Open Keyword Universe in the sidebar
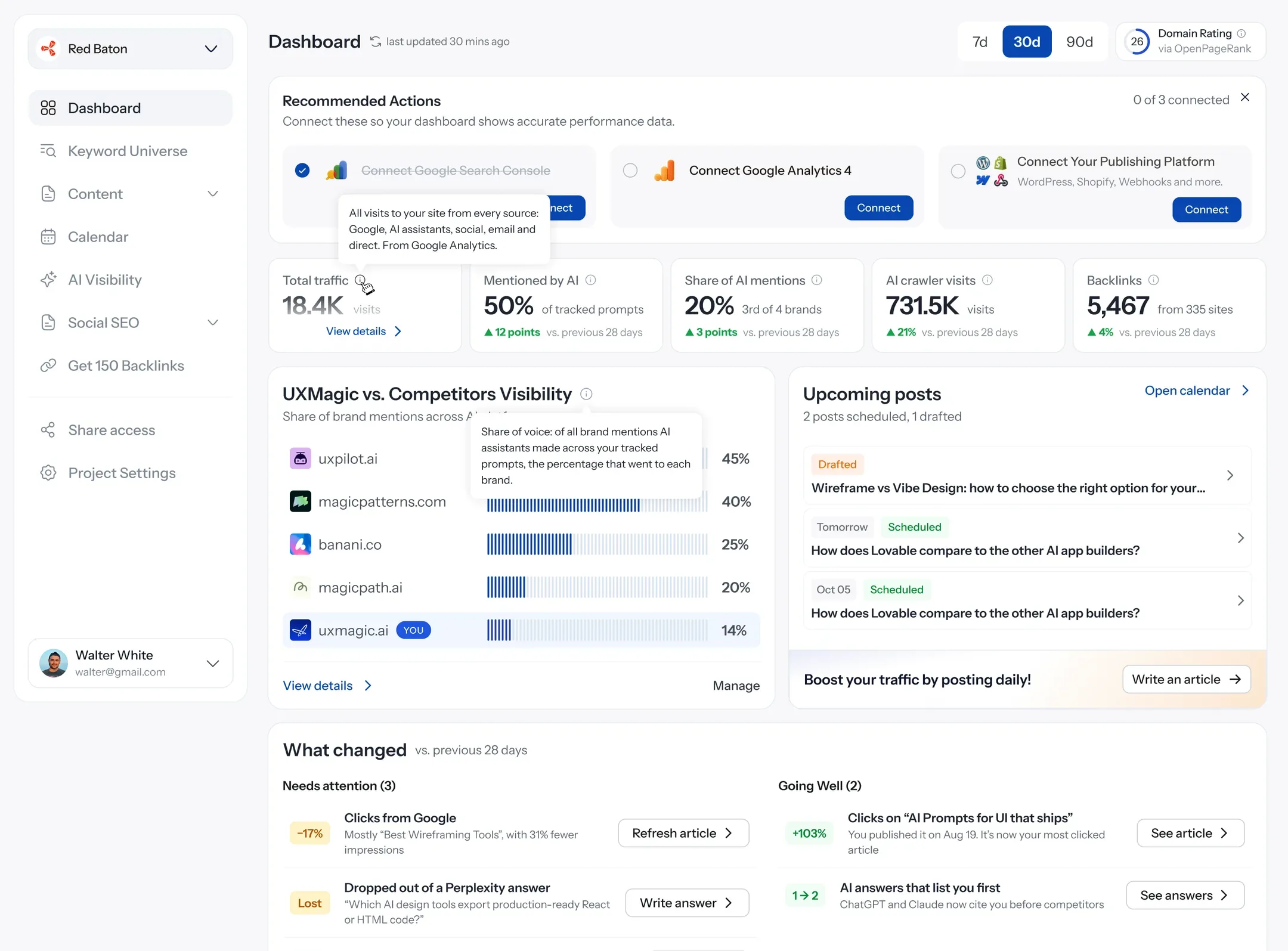 click(x=130, y=151)
